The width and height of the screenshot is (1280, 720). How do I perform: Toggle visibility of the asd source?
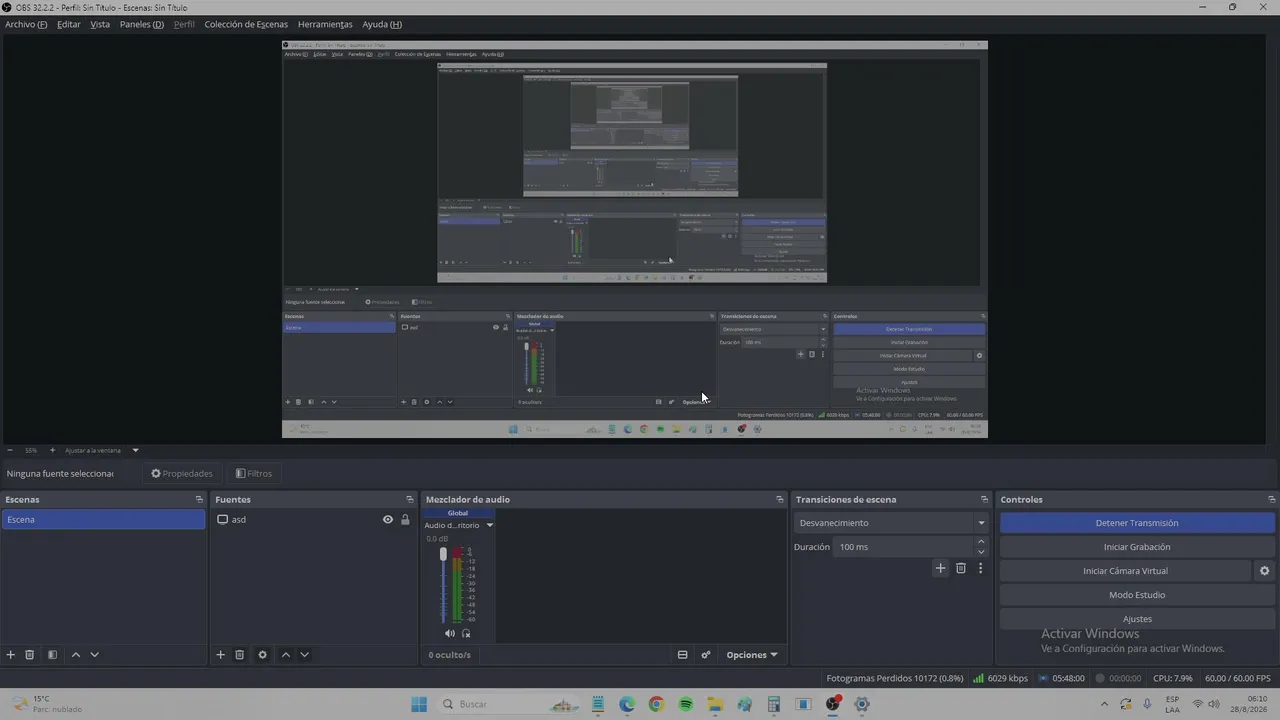388,520
